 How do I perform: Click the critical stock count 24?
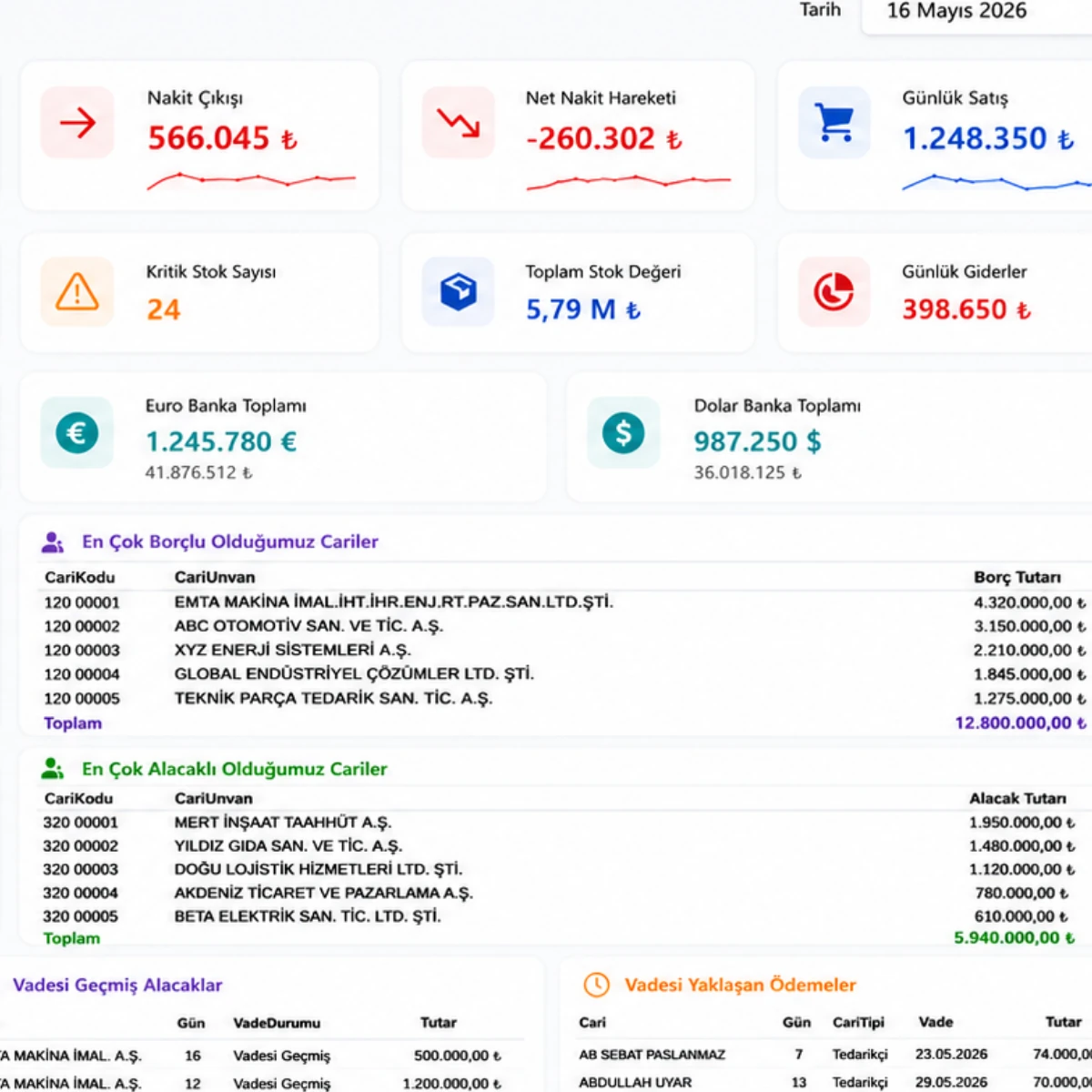pos(164,309)
